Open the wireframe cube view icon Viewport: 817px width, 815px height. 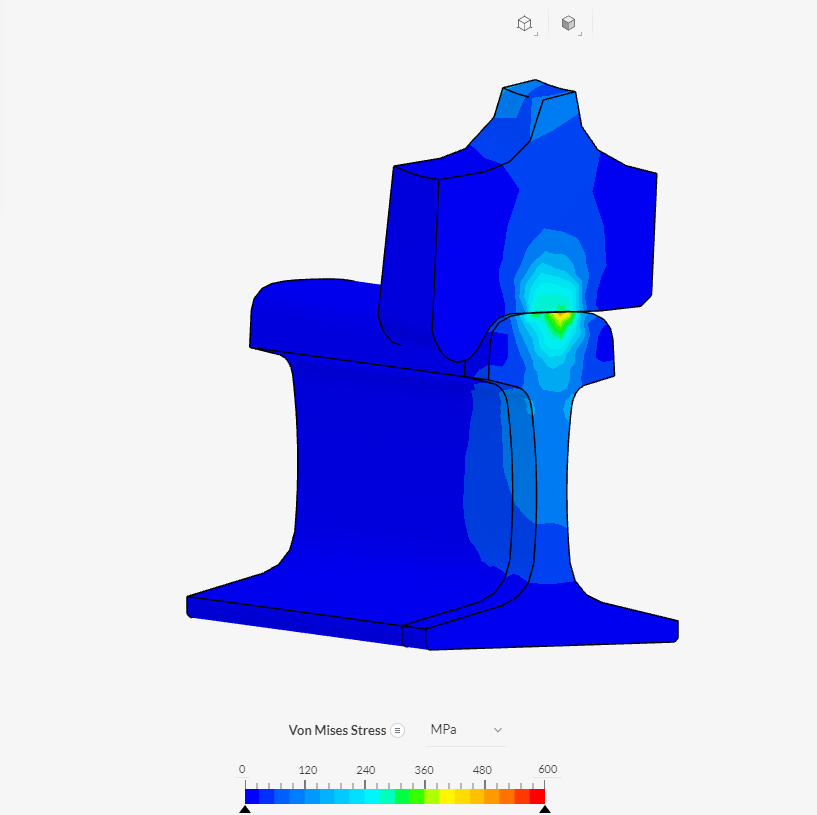click(x=524, y=23)
